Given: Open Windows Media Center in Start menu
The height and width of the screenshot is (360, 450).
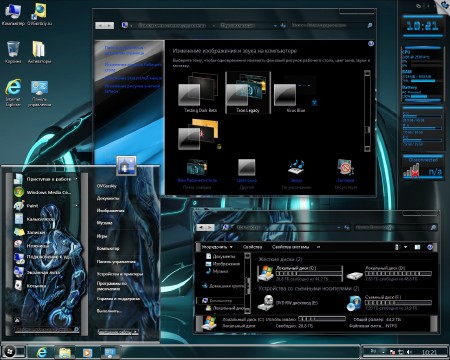Looking at the screenshot, I should [48, 192].
